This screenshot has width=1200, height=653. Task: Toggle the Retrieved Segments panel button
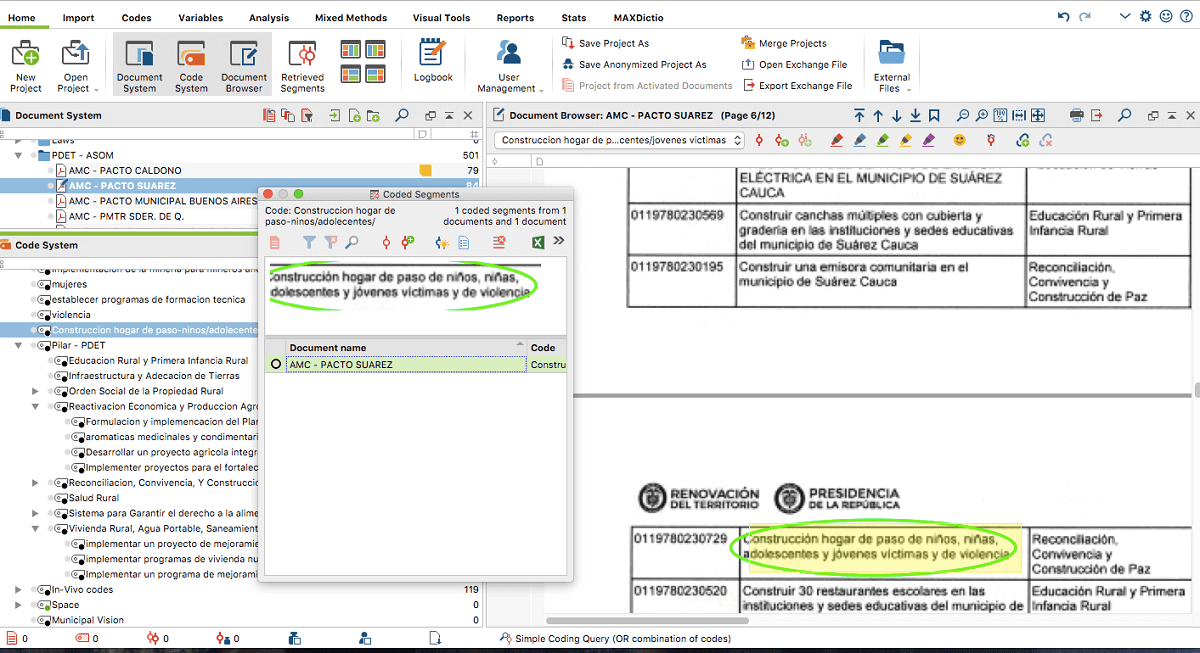[x=302, y=66]
